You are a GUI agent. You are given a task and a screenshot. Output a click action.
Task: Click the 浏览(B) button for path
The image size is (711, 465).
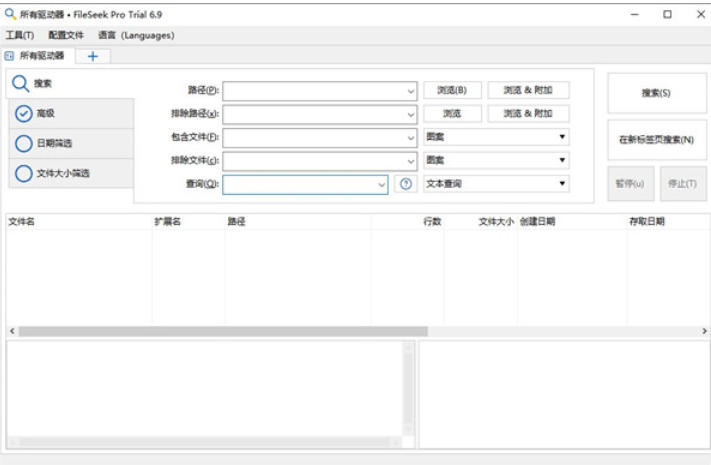(452, 90)
